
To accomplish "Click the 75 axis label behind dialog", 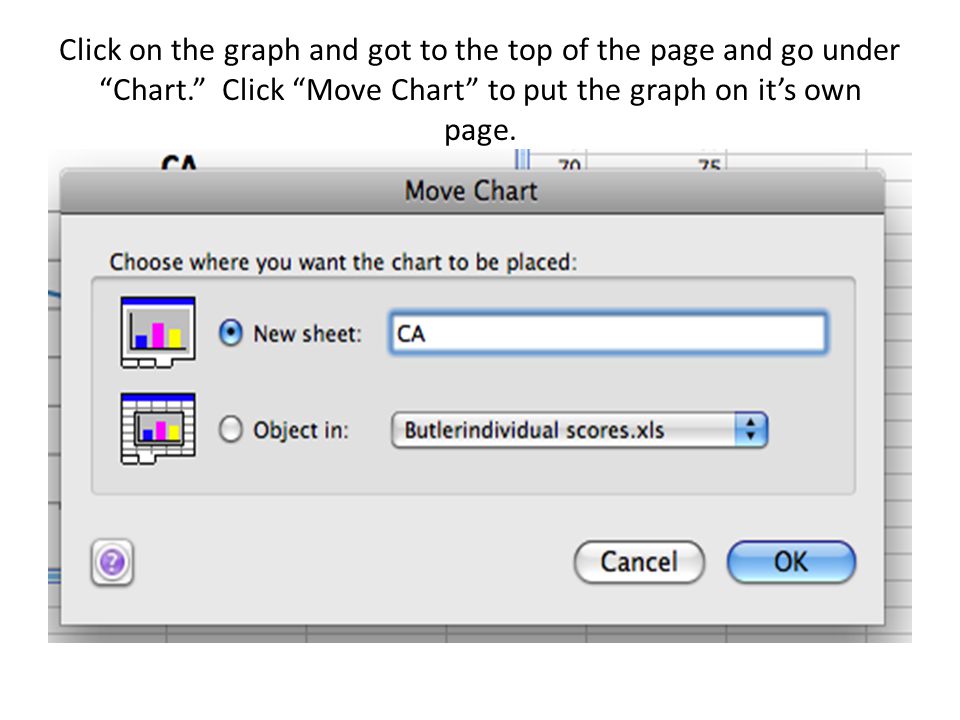I will point(709,164).
